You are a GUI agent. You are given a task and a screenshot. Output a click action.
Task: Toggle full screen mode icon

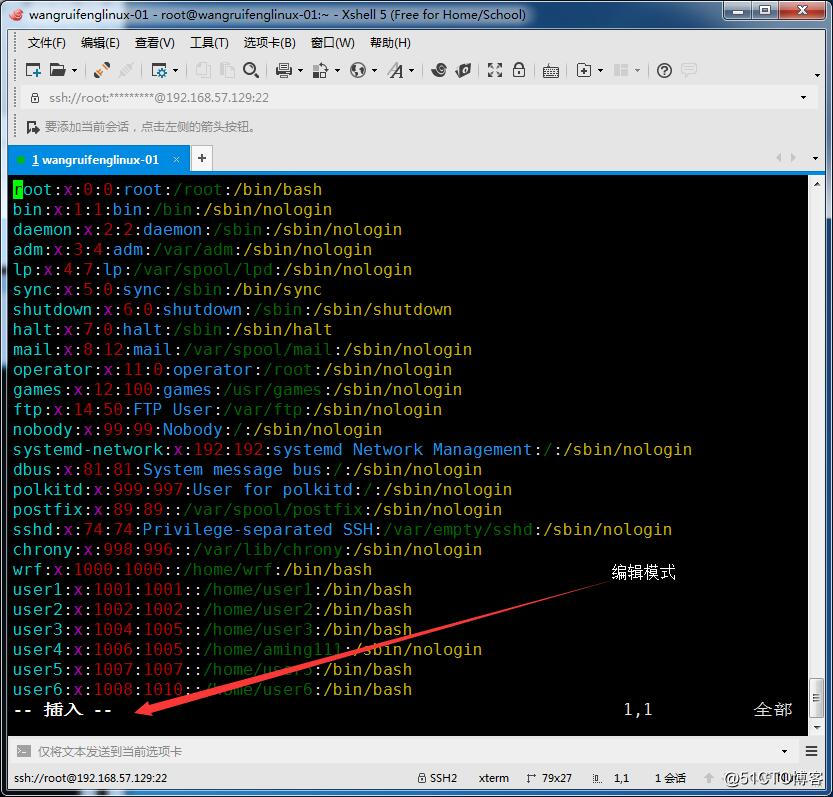coord(495,70)
